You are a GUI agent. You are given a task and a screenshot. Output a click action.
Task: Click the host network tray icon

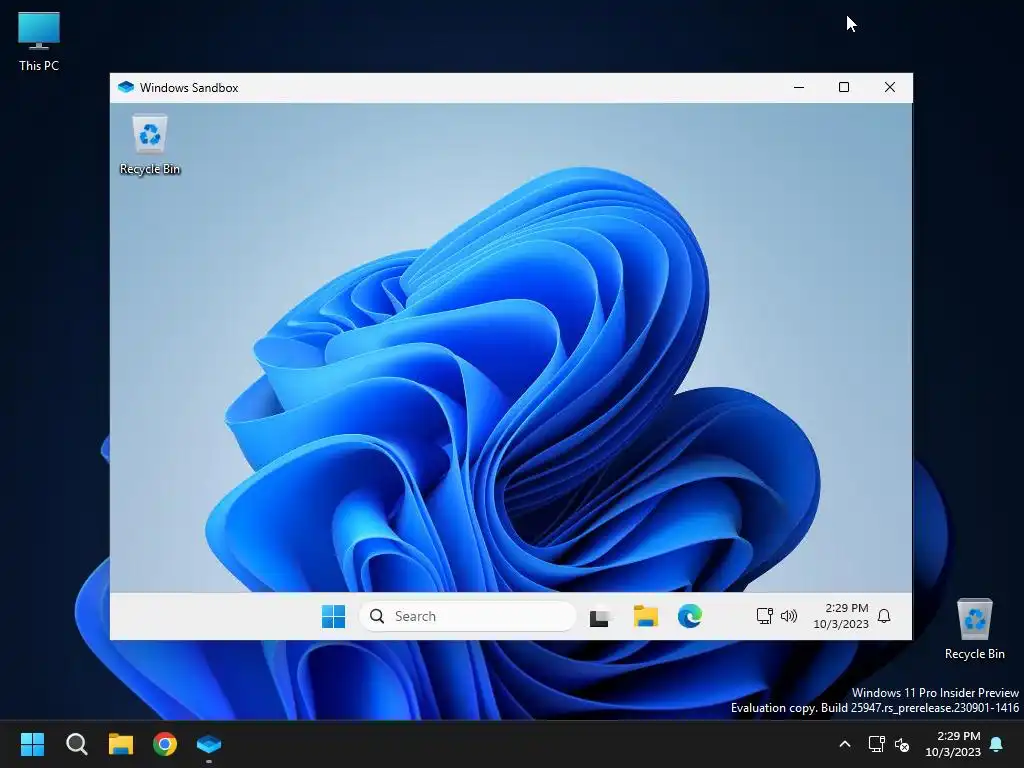(876, 744)
